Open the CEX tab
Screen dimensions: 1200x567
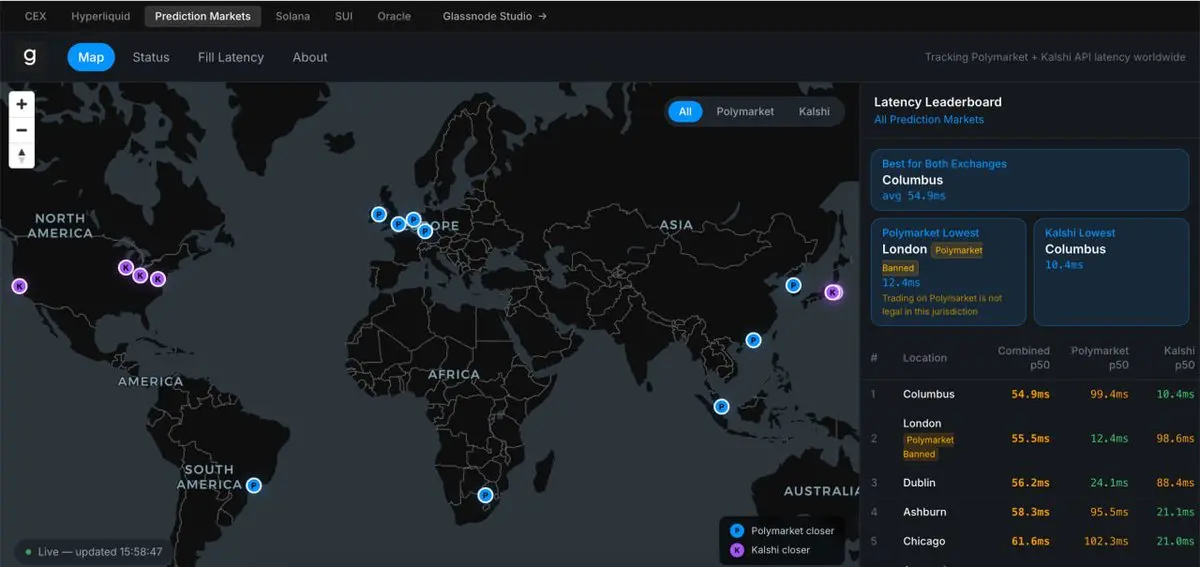point(36,16)
